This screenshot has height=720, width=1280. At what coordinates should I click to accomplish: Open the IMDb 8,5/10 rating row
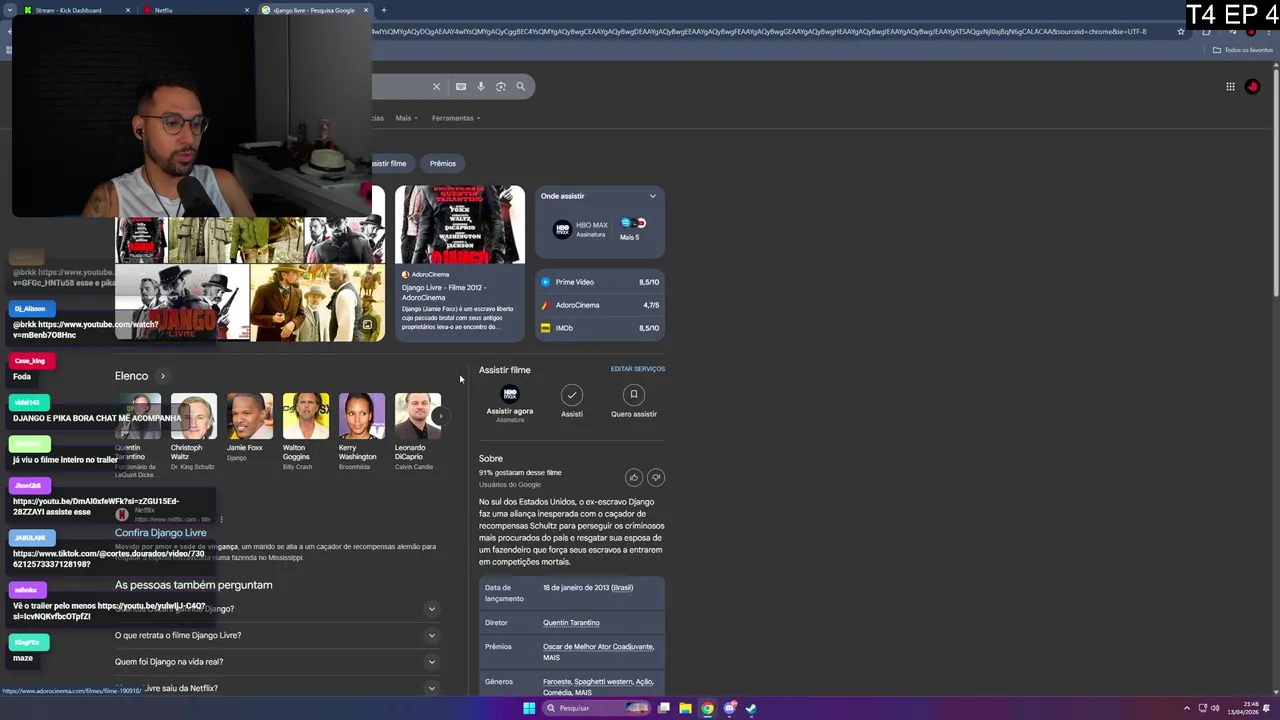tap(600, 328)
